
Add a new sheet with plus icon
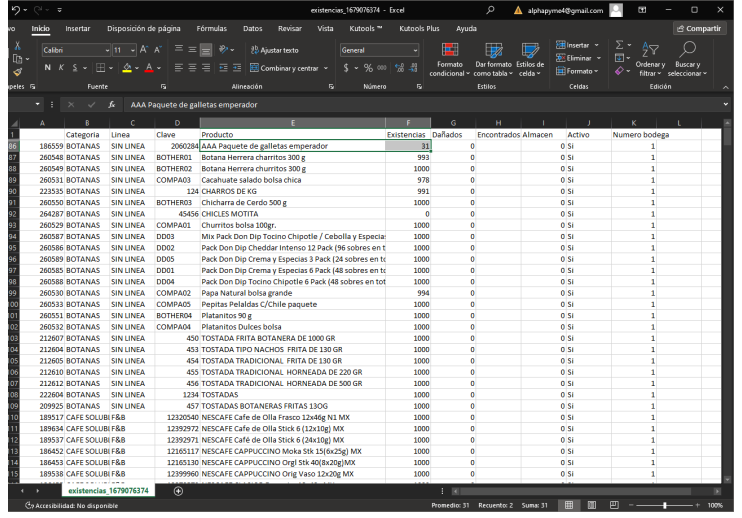178,491
